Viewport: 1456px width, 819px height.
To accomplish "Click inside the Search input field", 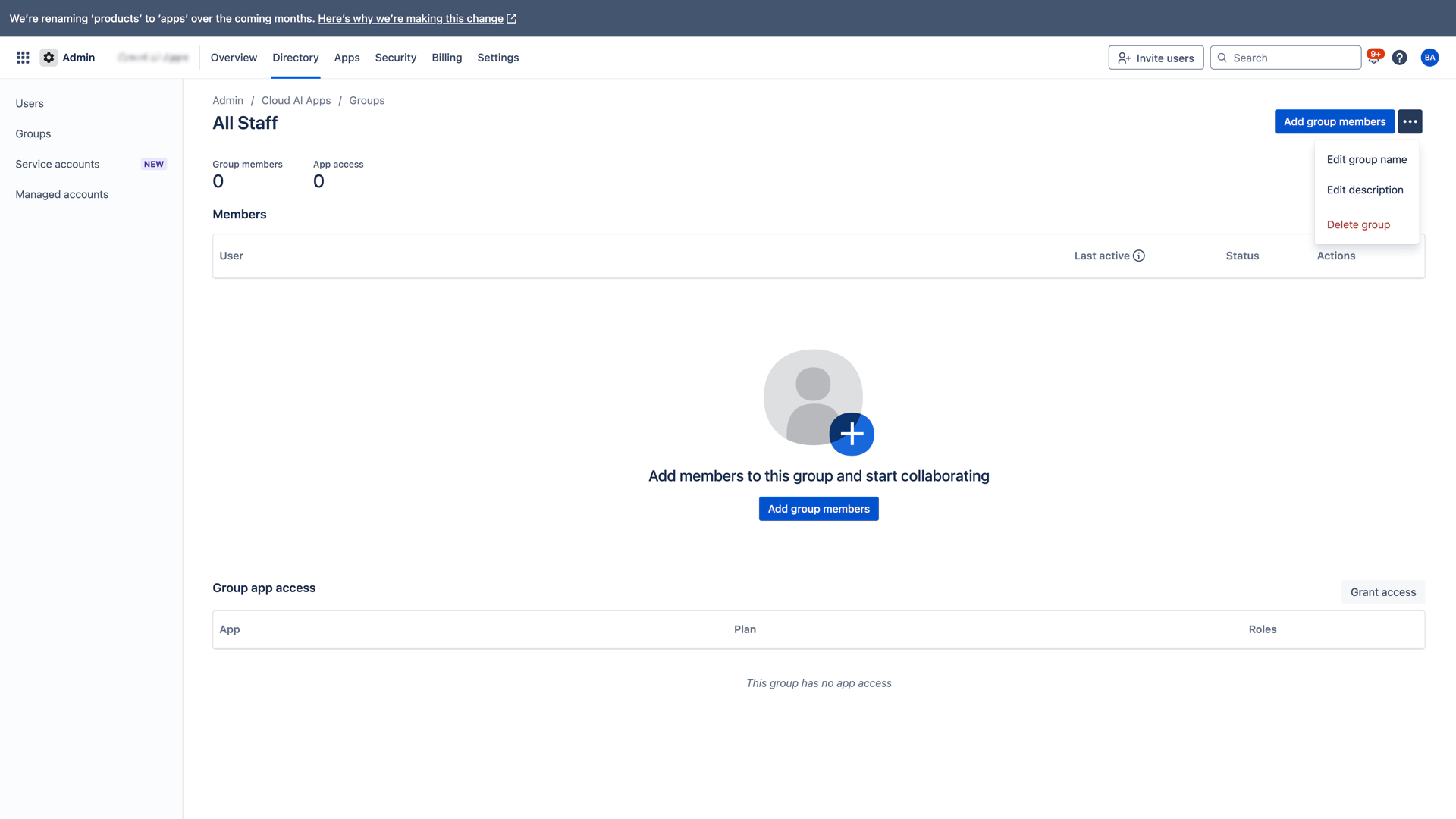I will click(1289, 58).
